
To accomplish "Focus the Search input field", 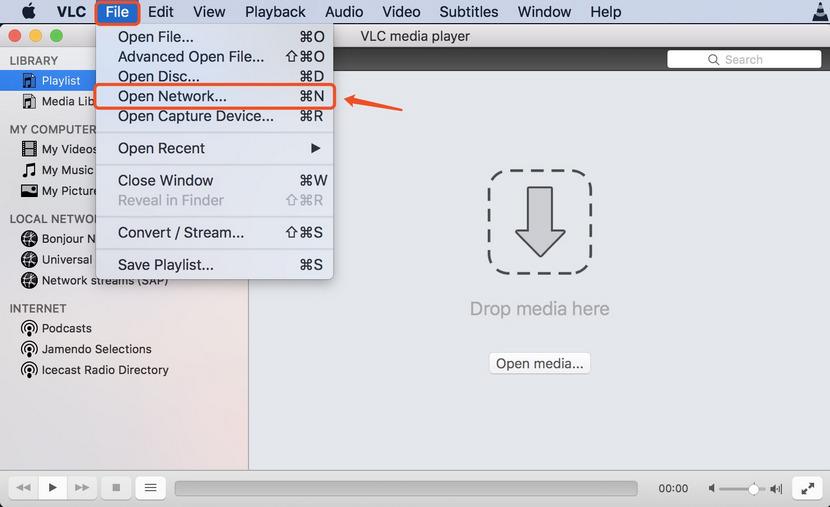I will (x=744, y=59).
